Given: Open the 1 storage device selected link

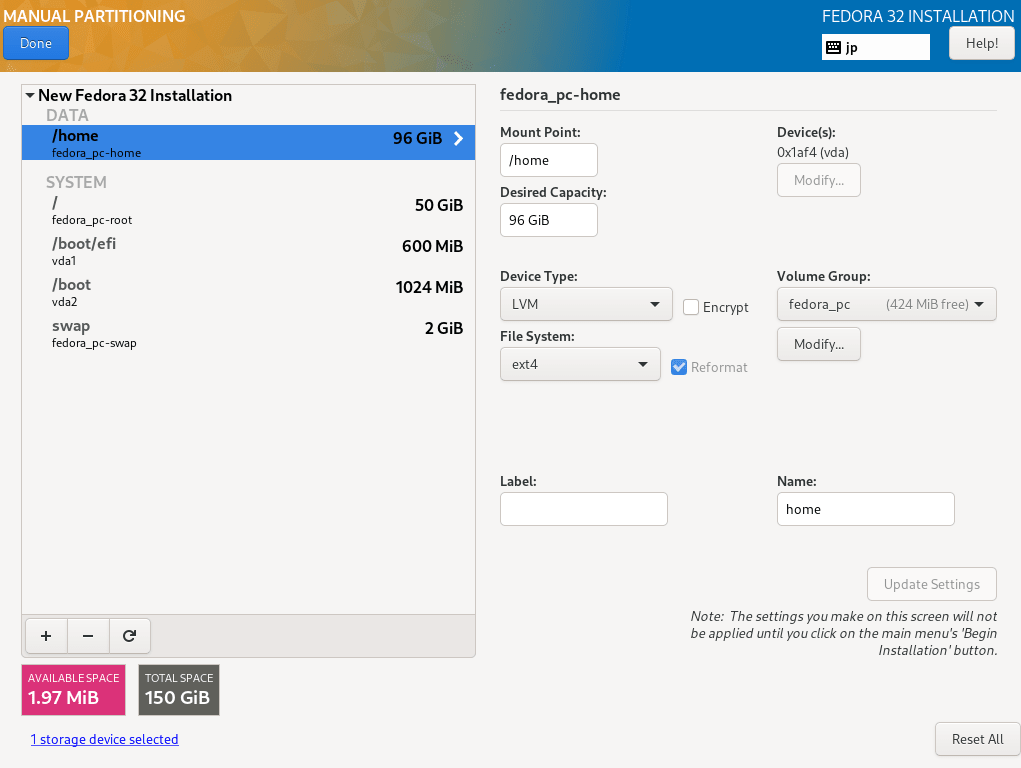Looking at the screenshot, I should 104,739.
